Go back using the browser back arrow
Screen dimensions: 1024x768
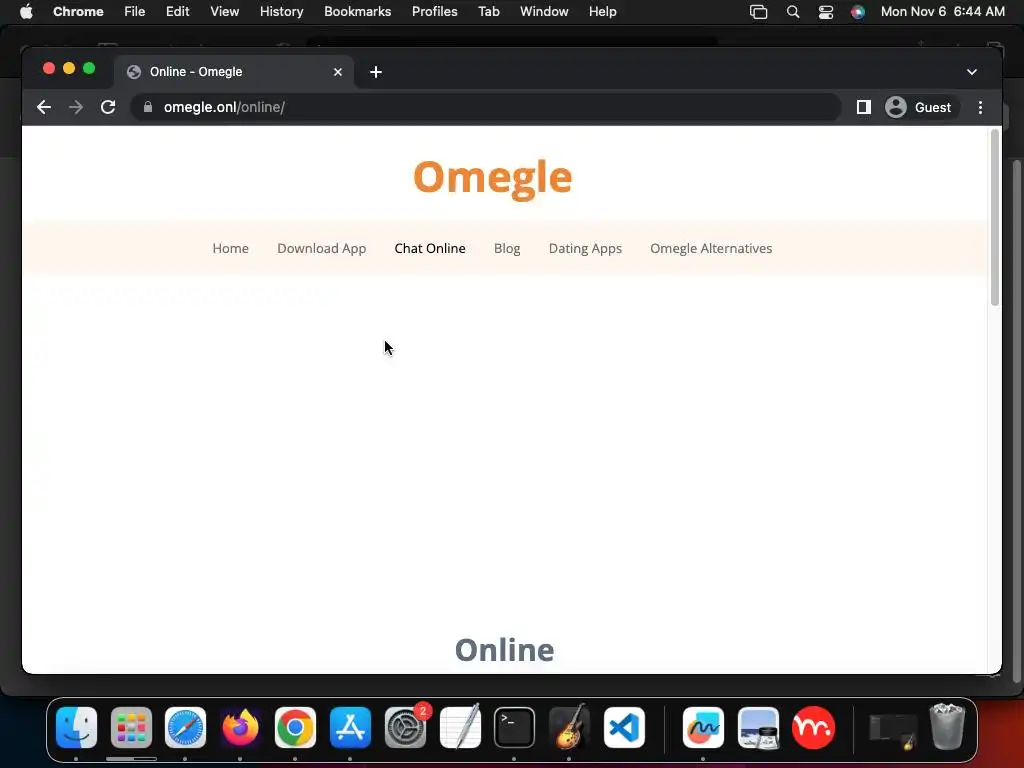pyautogui.click(x=44, y=107)
